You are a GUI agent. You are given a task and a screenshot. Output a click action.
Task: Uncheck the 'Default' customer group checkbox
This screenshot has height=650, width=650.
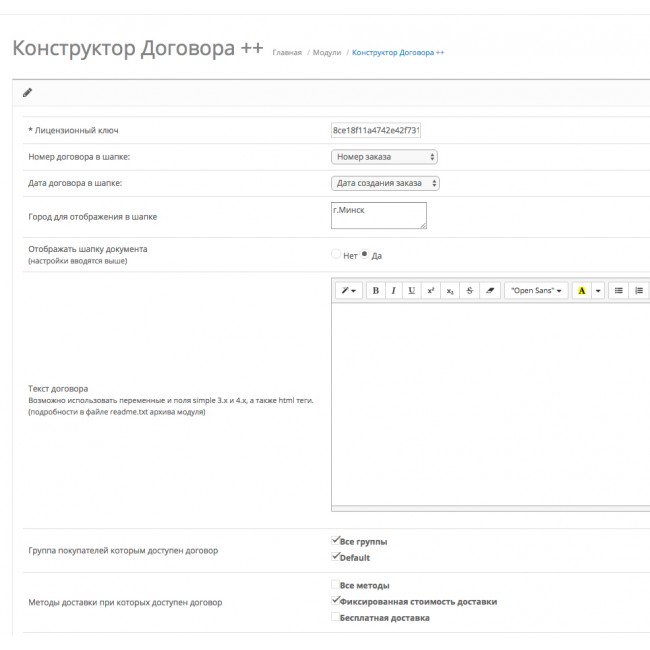[x=336, y=557]
